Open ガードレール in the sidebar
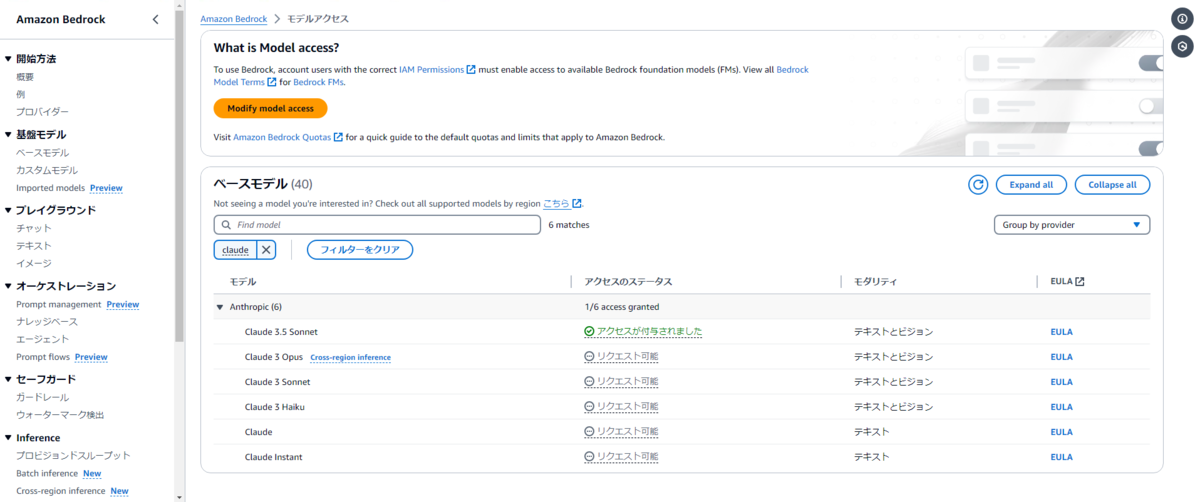The height and width of the screenshot is (502, 1200). [43, 397]
